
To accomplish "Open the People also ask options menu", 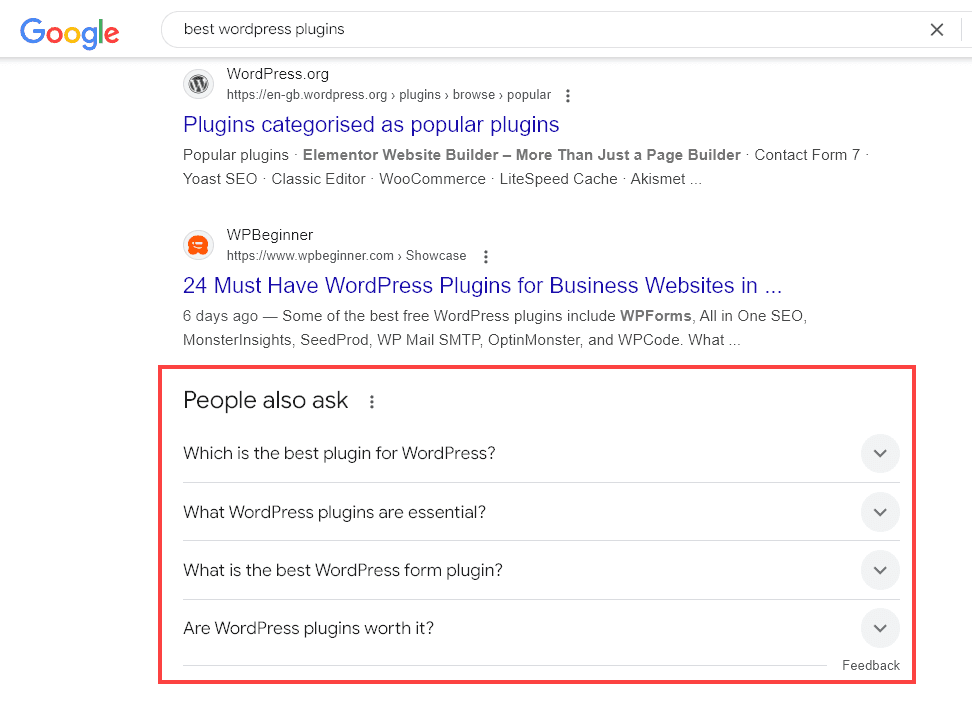I will tap(371, 400).
